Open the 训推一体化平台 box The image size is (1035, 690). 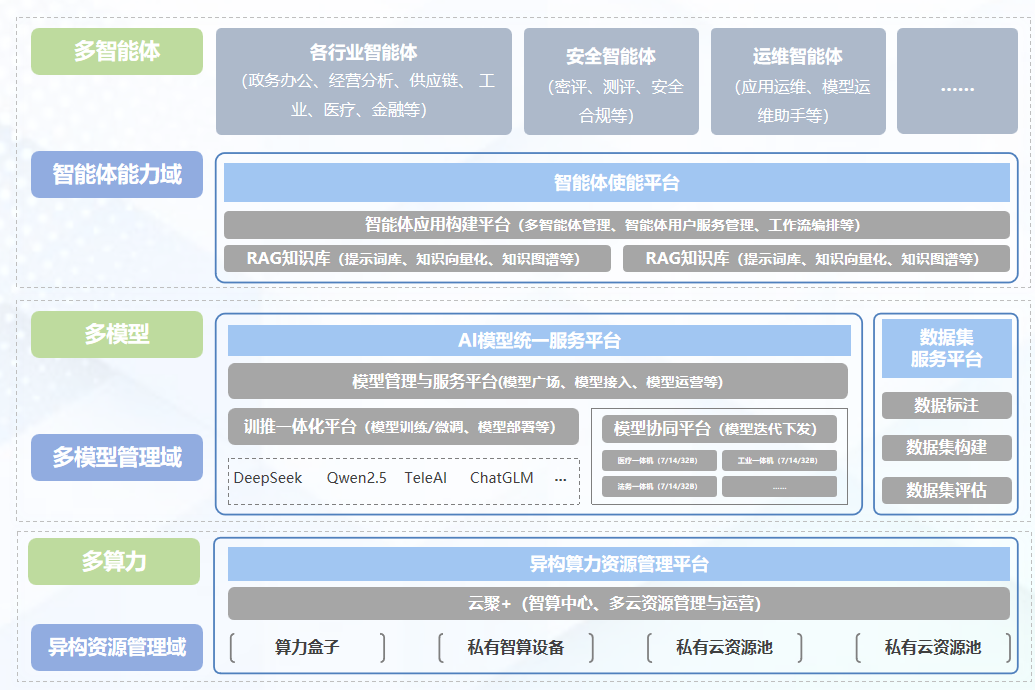tap(403, 426)
